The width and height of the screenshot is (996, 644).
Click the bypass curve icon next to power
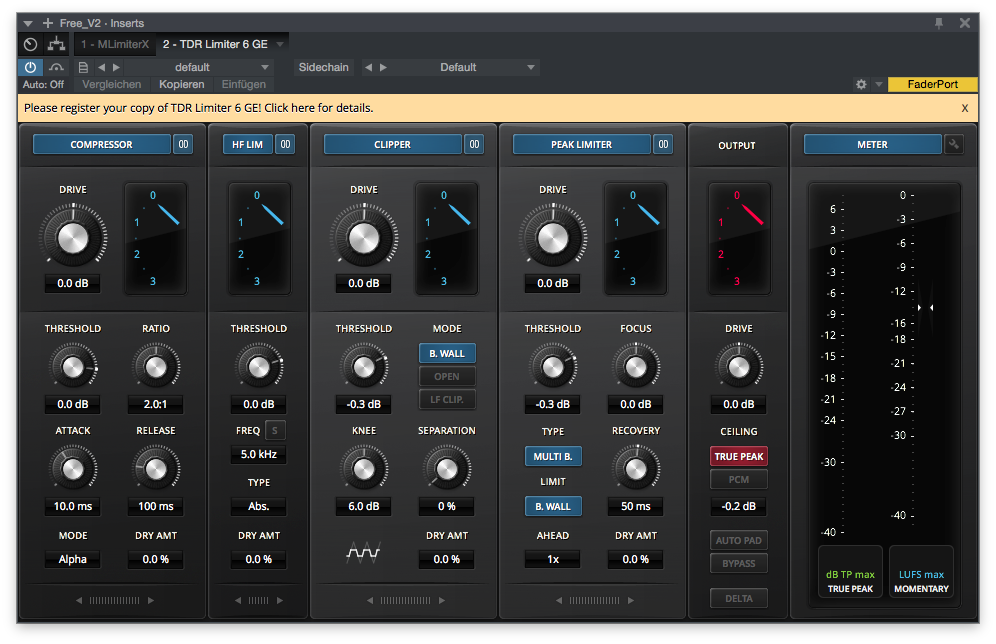pyautogui.click(x=56, y=67)
